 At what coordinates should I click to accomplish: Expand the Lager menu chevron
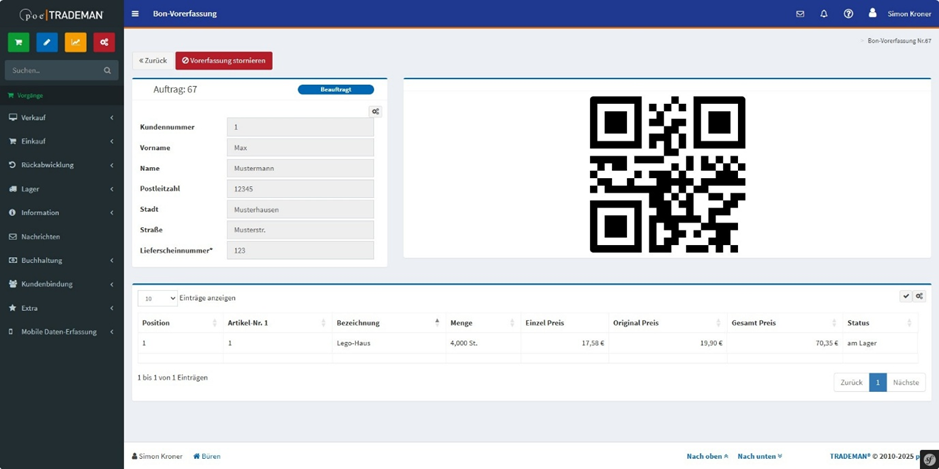pos(112,189)
